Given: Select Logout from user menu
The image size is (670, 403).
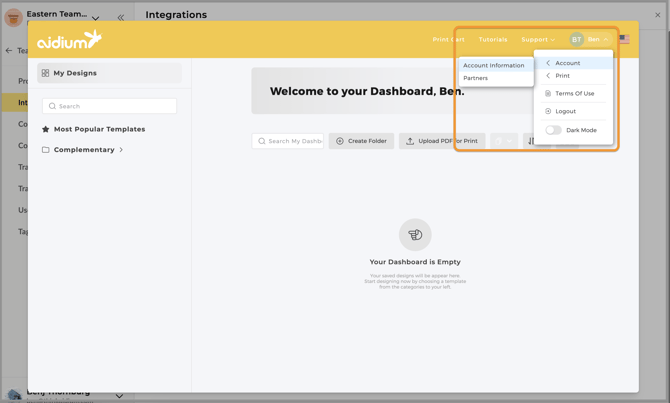Looking at the screenshot, I should click(565, 111).
